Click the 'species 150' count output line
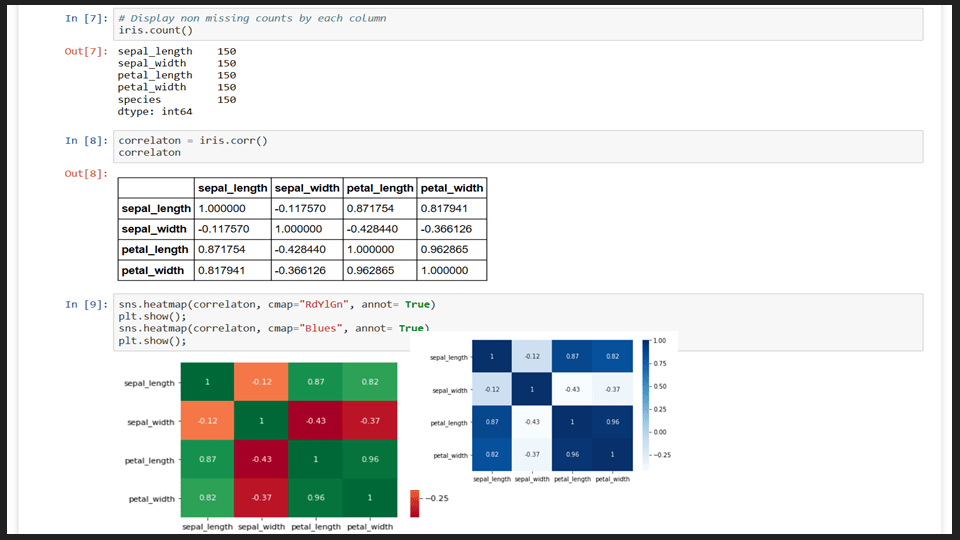 coord(177,100)
